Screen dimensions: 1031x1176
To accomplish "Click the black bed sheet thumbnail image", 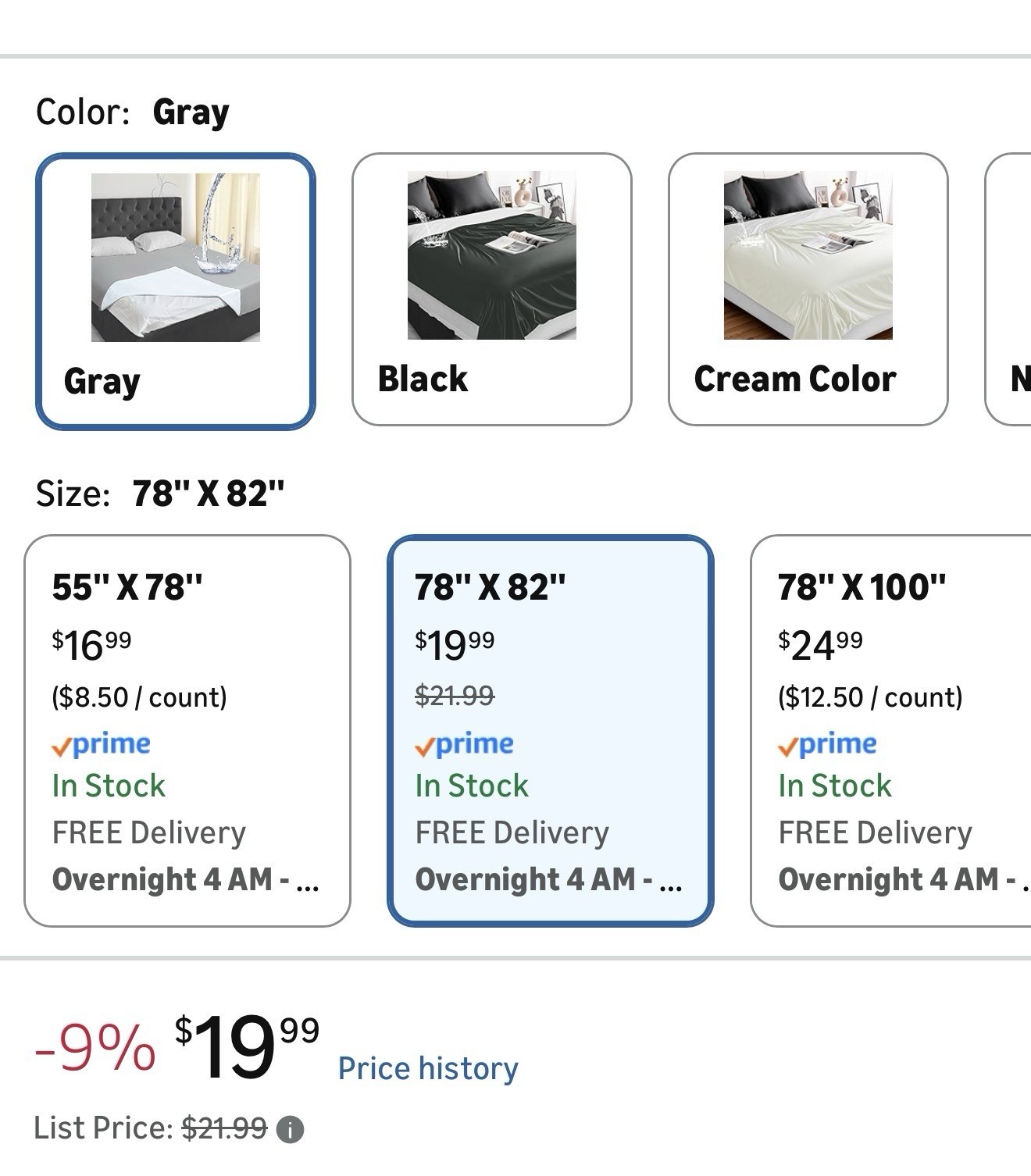I will point(491,255).
